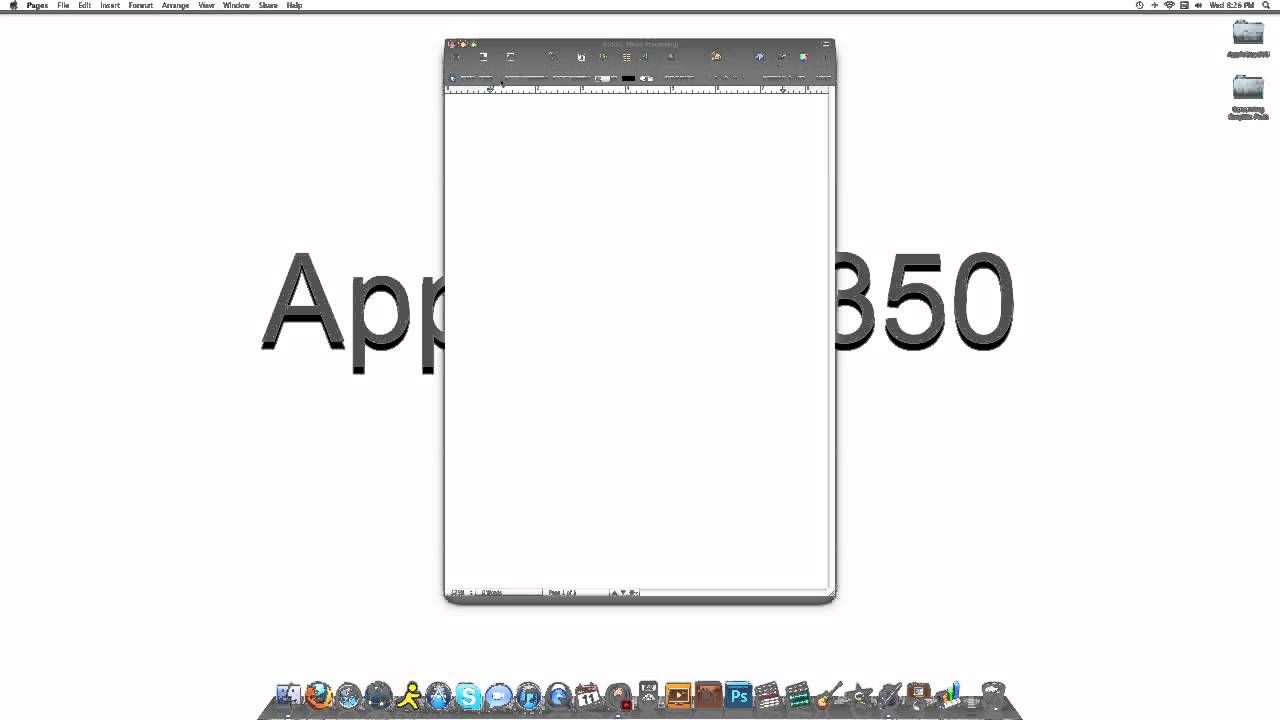Open the gear action menu in status bar
This screenshot has width=1280, height=720.
coord(633,592)
